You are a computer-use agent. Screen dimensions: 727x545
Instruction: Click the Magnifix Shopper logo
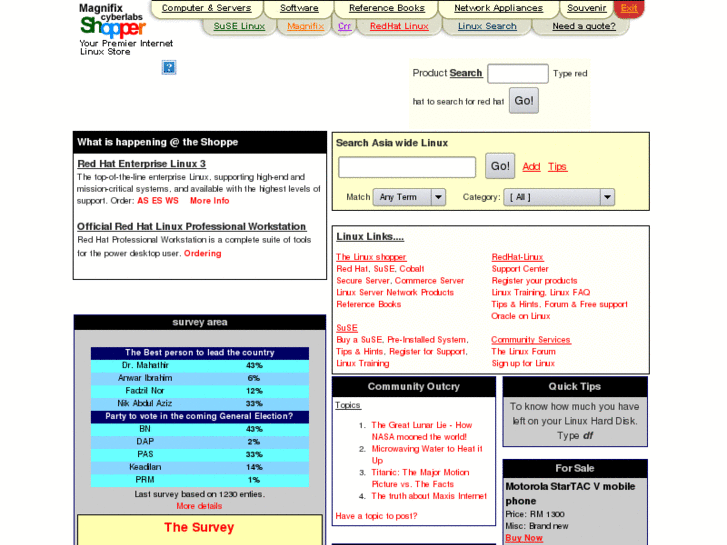click(113, 21)
